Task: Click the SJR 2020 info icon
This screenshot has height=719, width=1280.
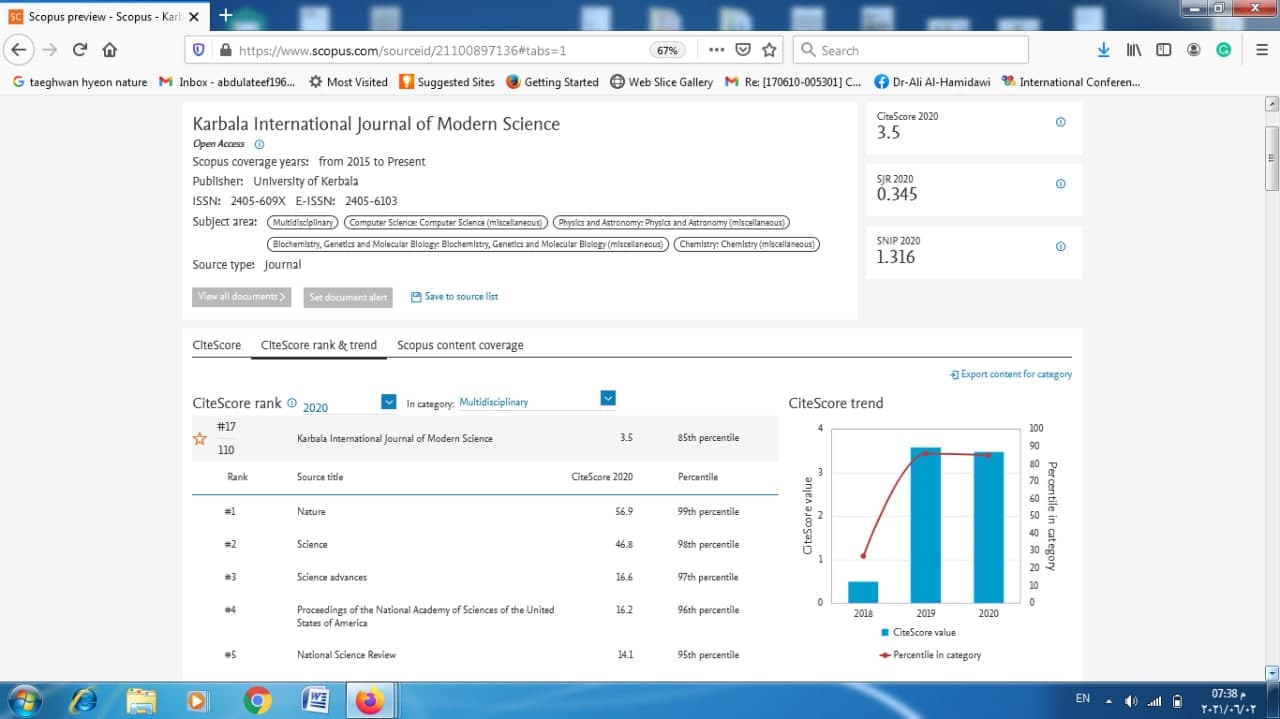Action: pyautogui.click(x=1060, y=184)
